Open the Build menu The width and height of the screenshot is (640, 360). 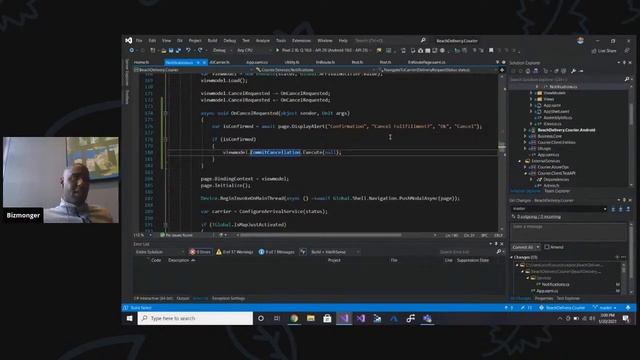coord(212,40)
